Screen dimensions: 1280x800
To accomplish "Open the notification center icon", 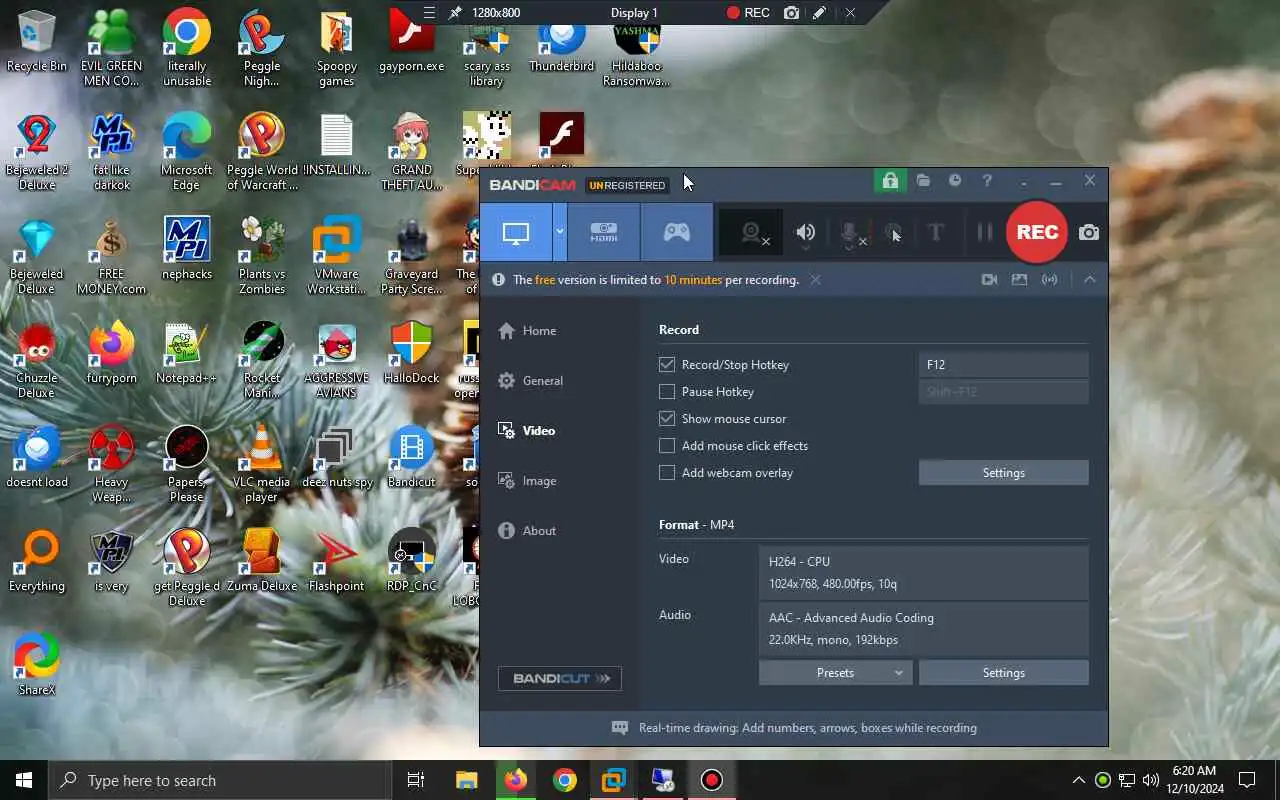I will pyautogui.click(x=1247, y=780).
